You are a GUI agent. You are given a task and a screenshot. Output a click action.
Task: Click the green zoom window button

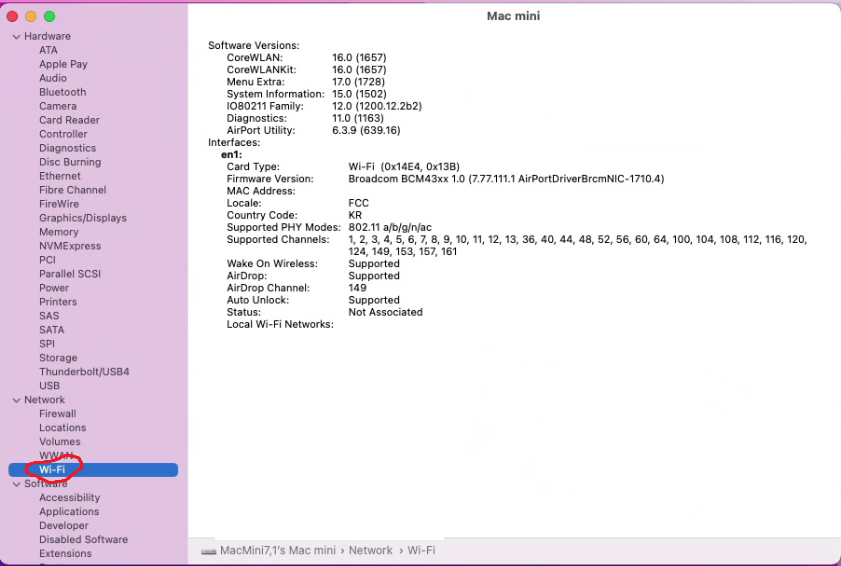[x=49, y=16]
